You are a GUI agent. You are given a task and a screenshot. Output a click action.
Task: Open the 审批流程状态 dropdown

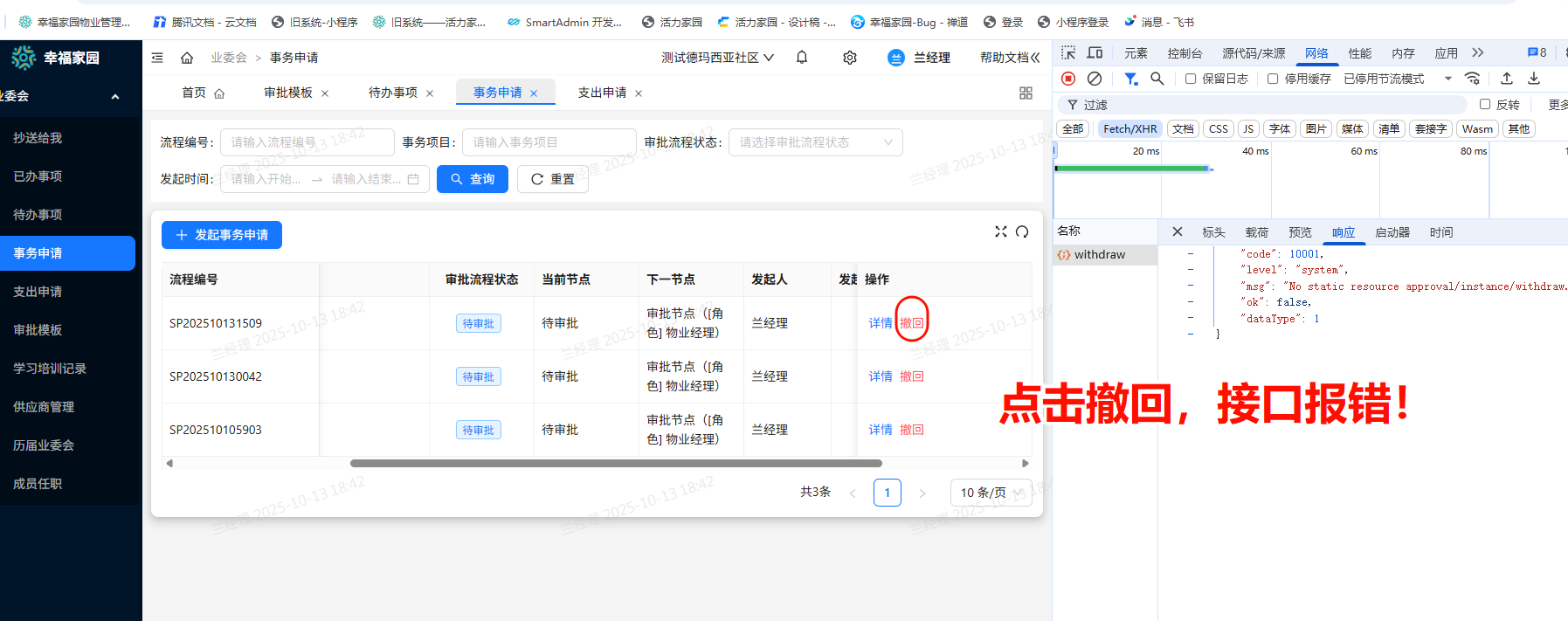(815, 142)
